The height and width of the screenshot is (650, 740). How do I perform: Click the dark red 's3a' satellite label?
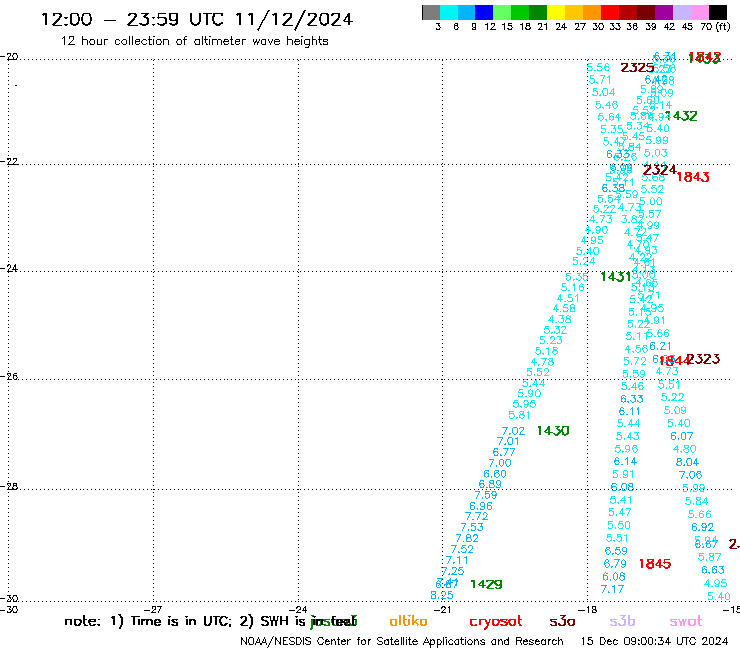pyautogui.click(x=562, y=621)
